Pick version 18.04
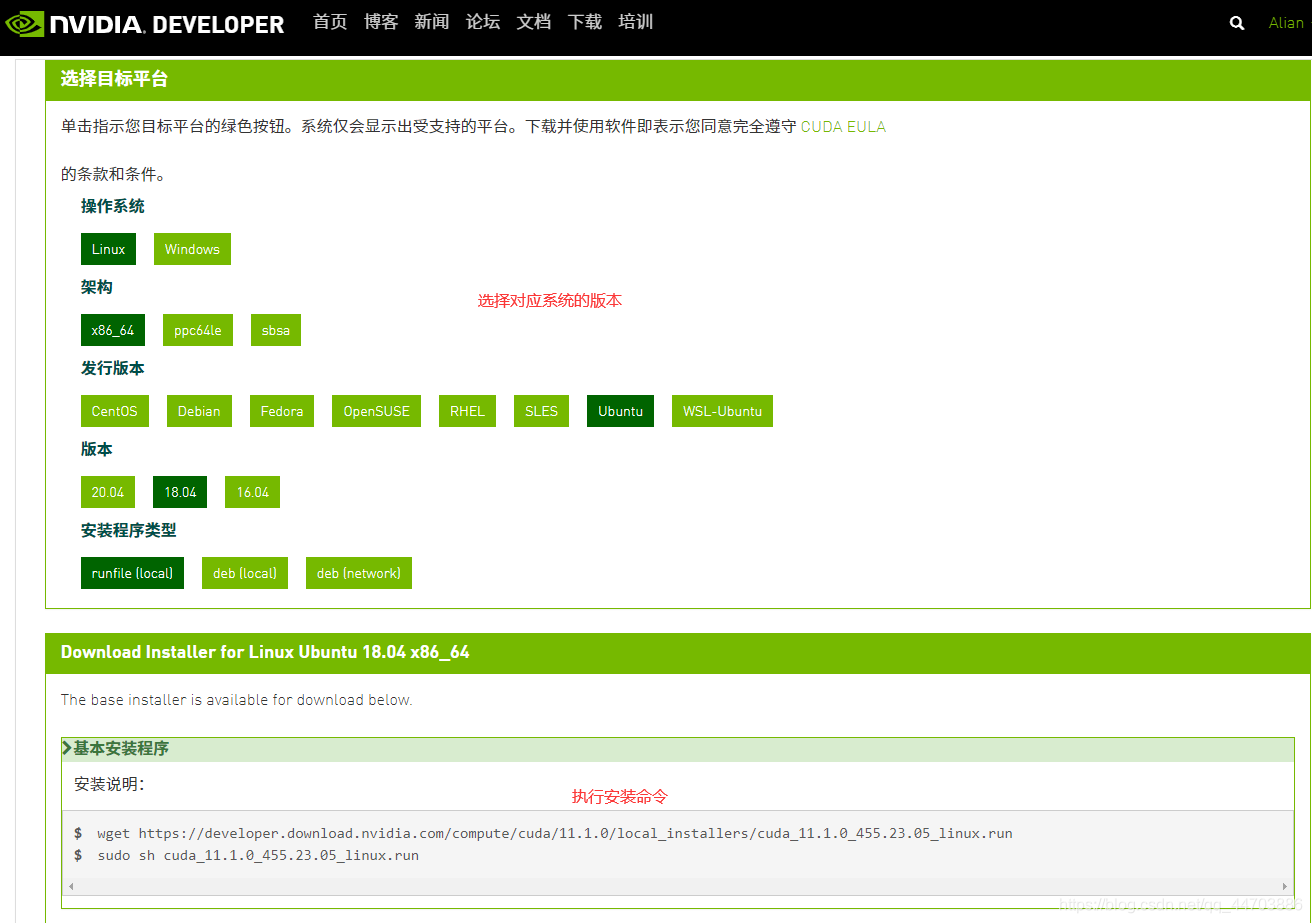 (x=180, y=492)
